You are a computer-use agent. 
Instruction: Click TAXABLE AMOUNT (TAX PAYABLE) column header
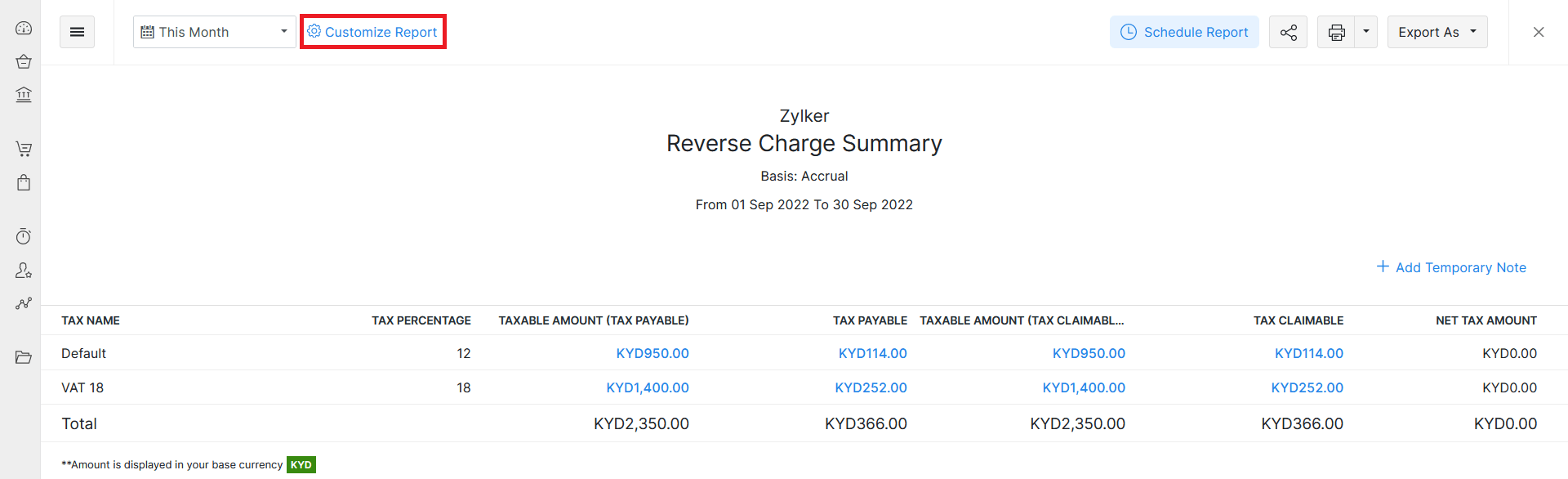(x=594, y=320)
